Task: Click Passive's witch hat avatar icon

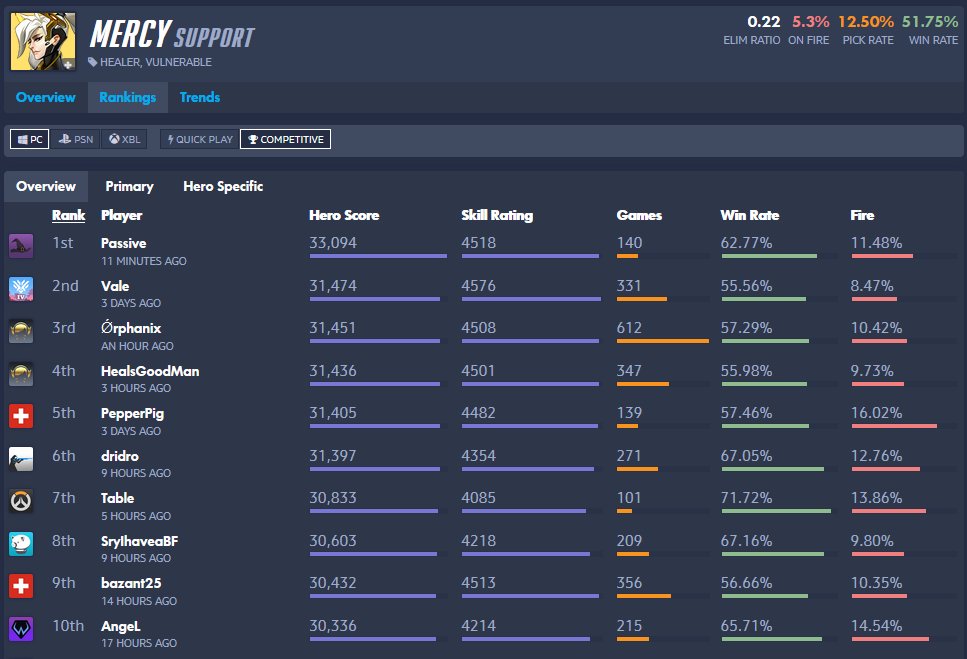Action: pos(21,246)
